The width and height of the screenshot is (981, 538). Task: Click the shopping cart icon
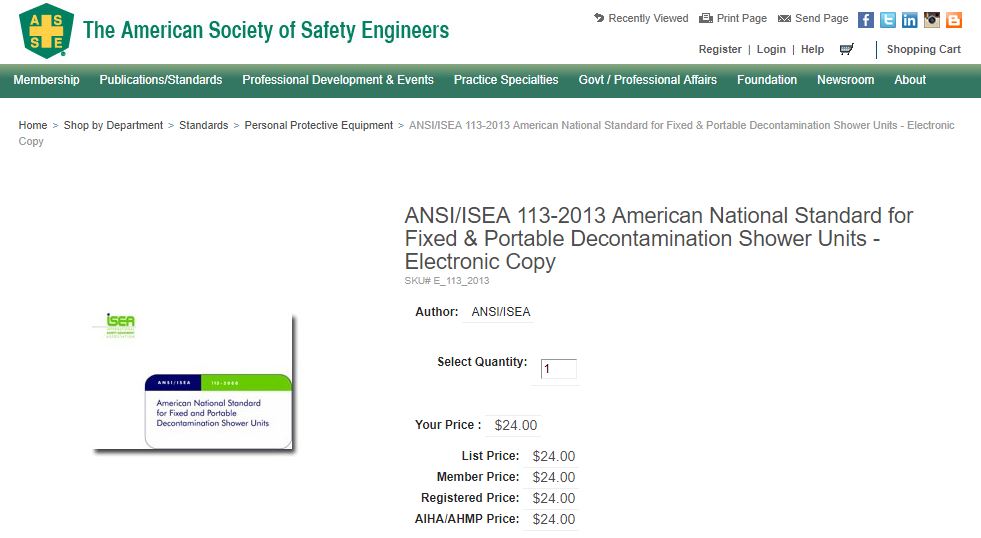click(x=847, y=49)
